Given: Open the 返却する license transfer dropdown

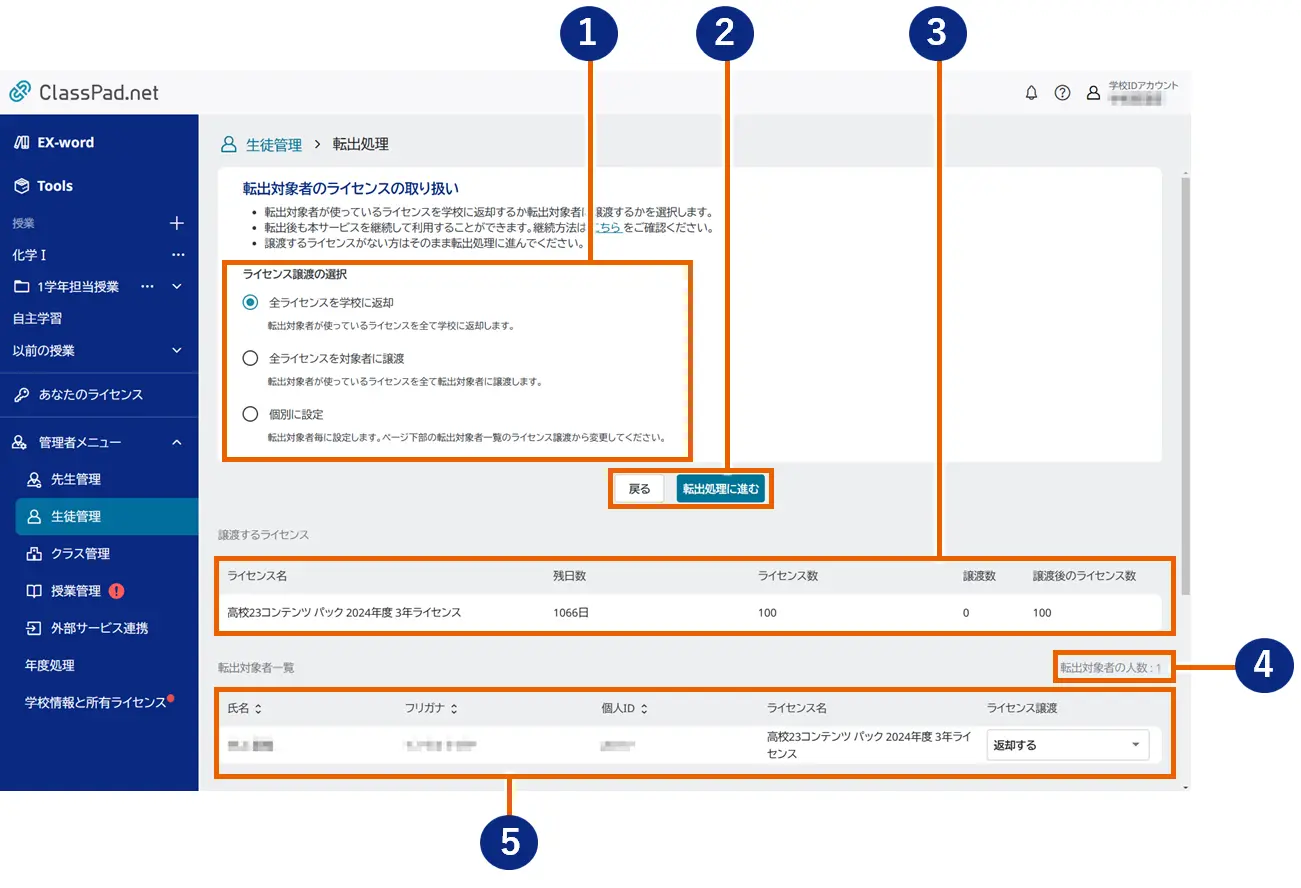Looking at the screenshot, I should (x=1067, y=745).
